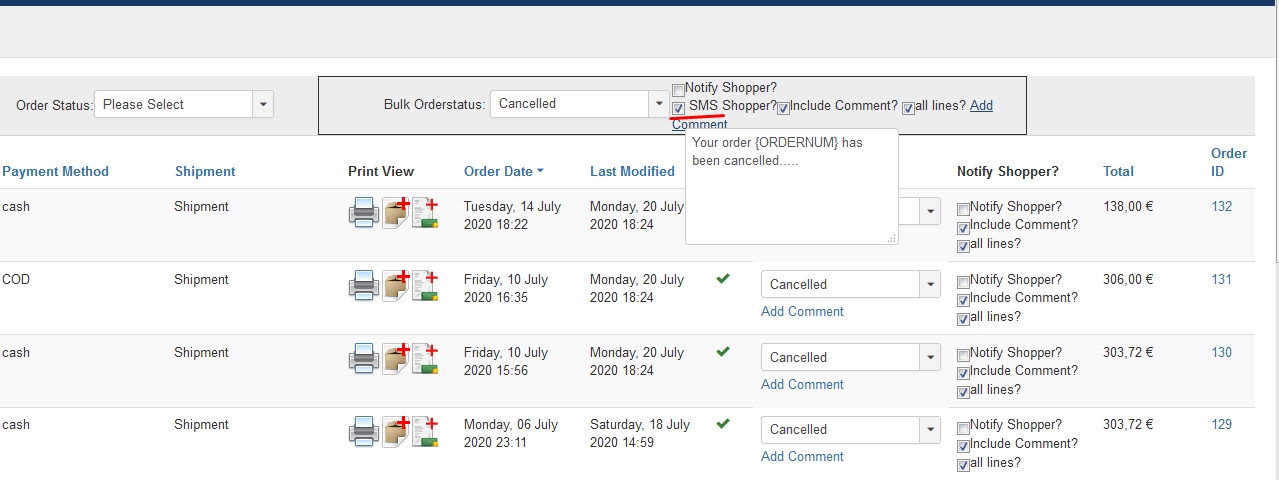
Task: Sort by Order Date column header
Action: [x=504, y=171]
